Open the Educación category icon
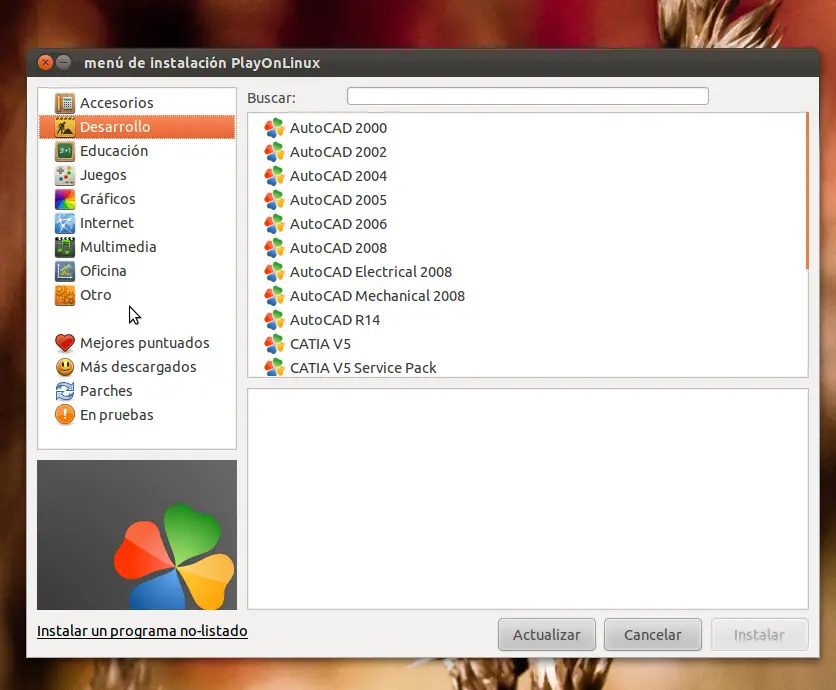The image size is (836, 690). (65, 151)
